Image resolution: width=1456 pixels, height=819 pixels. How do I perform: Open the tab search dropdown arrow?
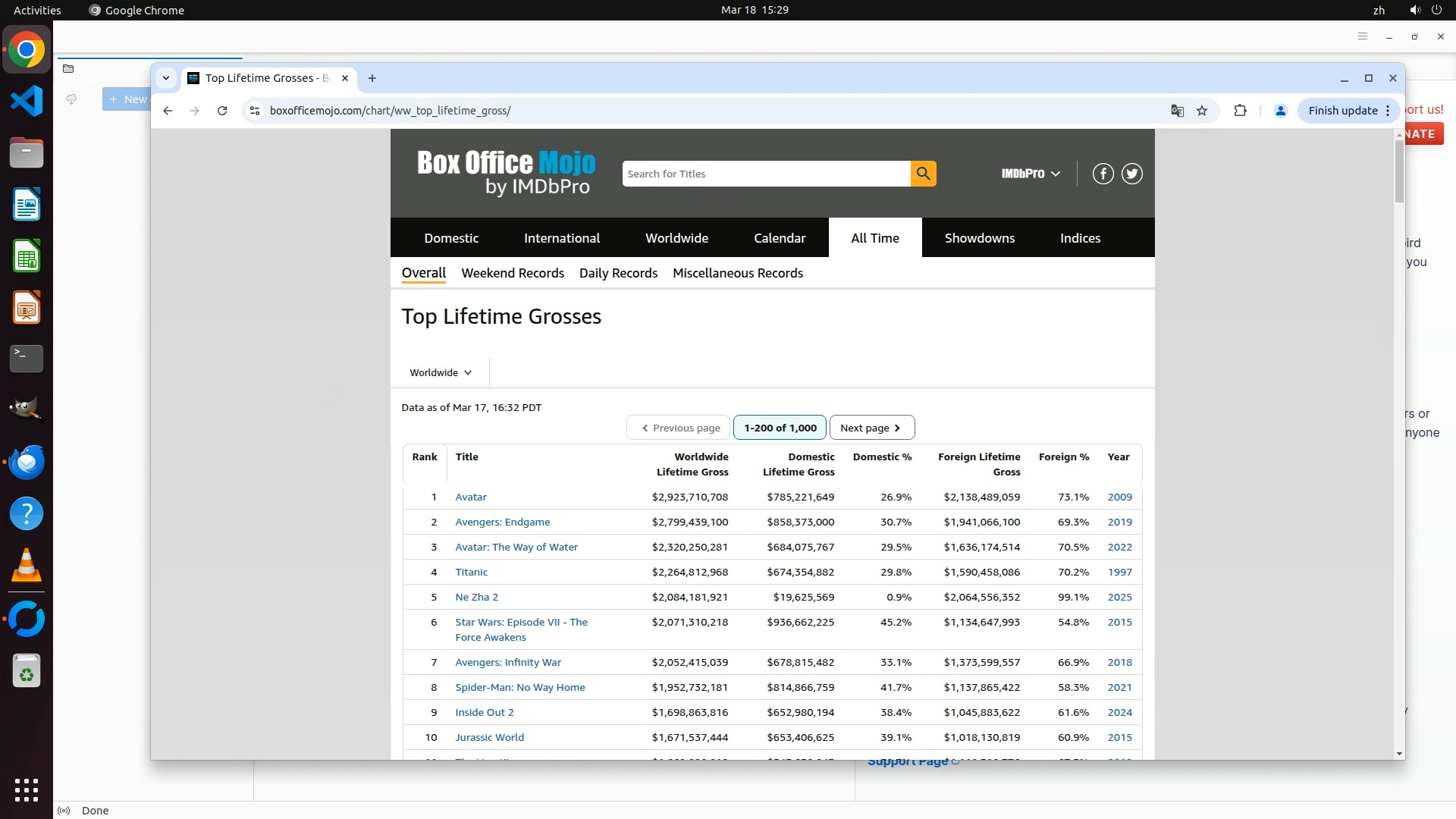click(x=165, y=78)
